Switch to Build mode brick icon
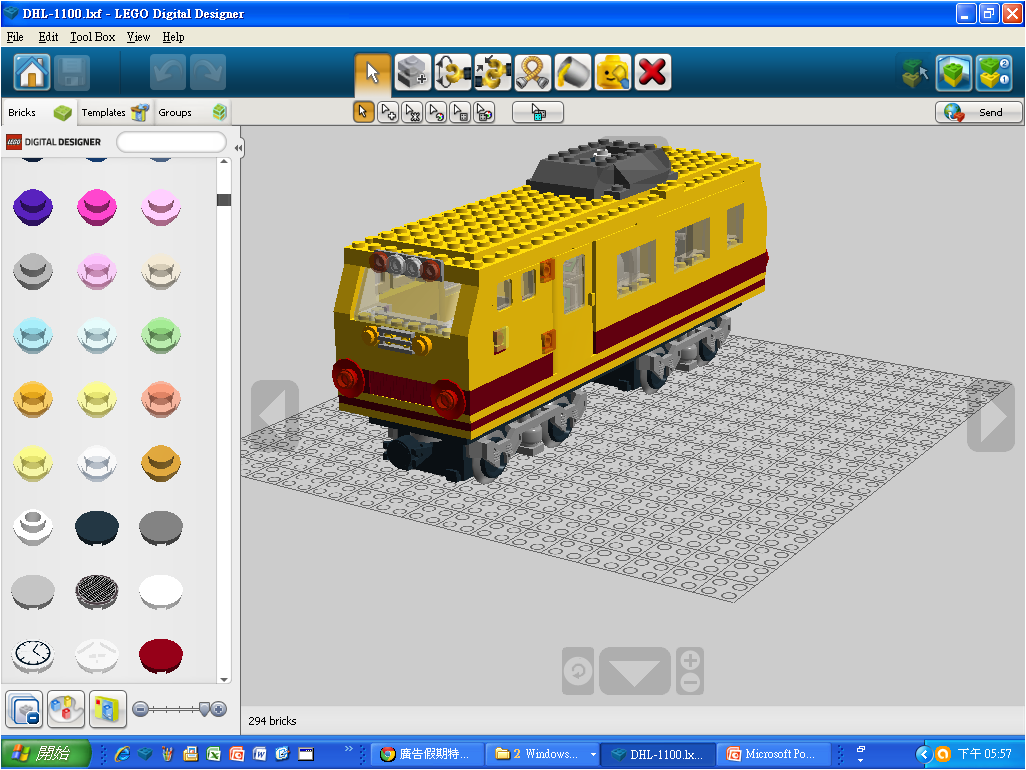1026x770 pixels. [914, 73]
